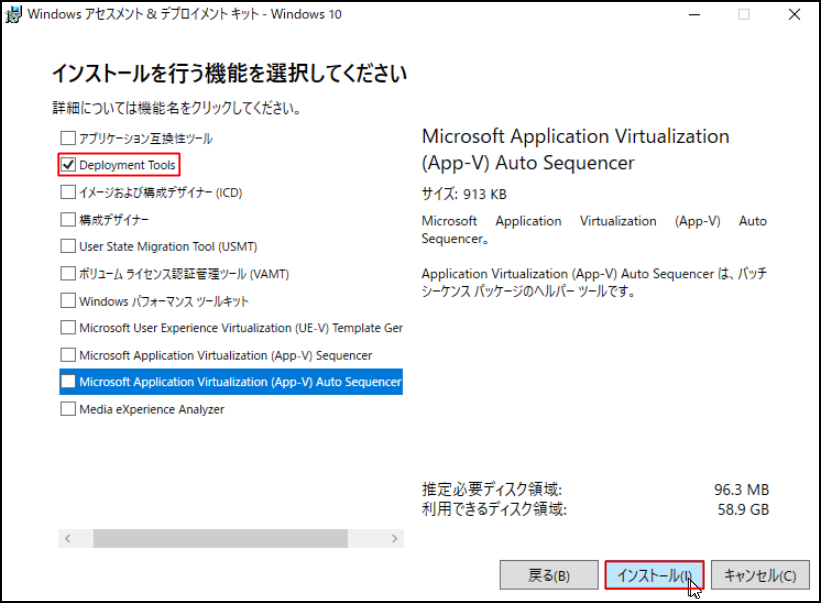Enable User State Migration Tool (USMT) checkbox
Screen dimensions: 821x603
tap(68, 246)
